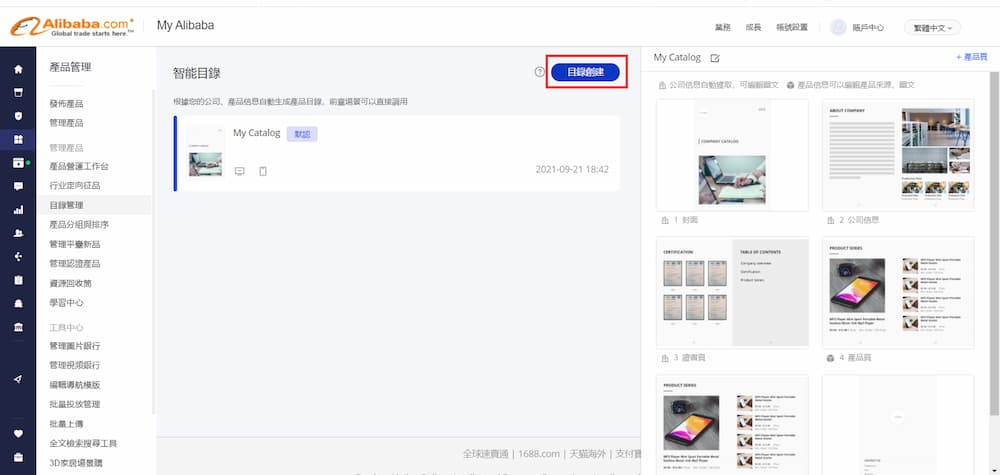Select 發佈產品 in the left menu

66,103
